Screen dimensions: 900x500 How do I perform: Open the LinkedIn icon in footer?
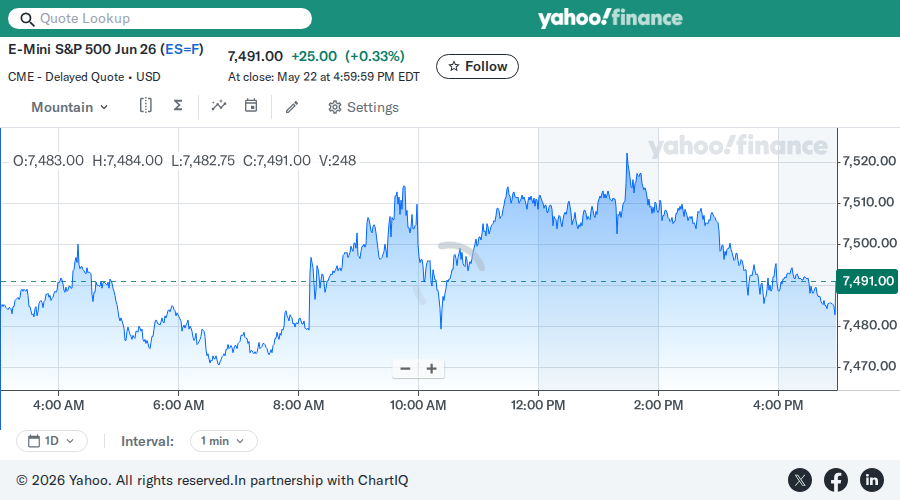pos(871,480)
